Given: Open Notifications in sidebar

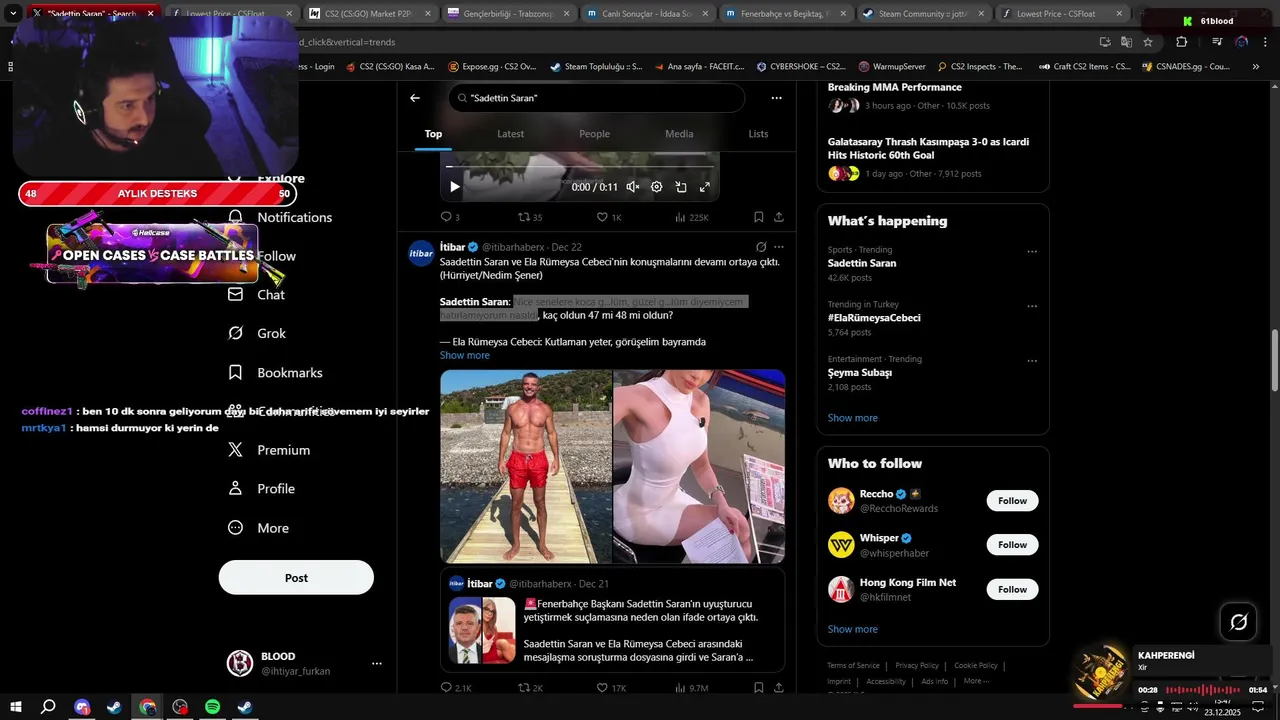Looking at the screenshot, I should point(281,217).
